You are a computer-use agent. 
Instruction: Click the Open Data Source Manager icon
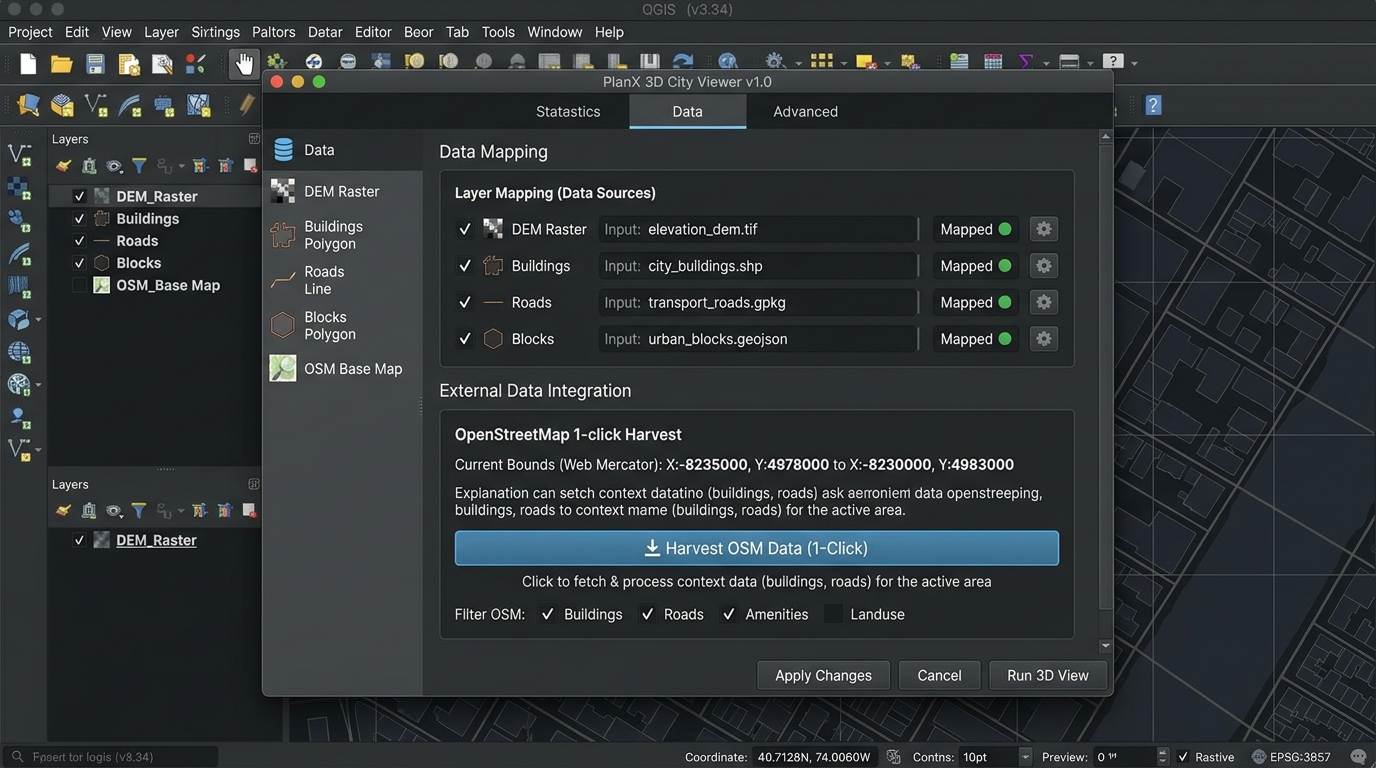(x=28, y=105)
